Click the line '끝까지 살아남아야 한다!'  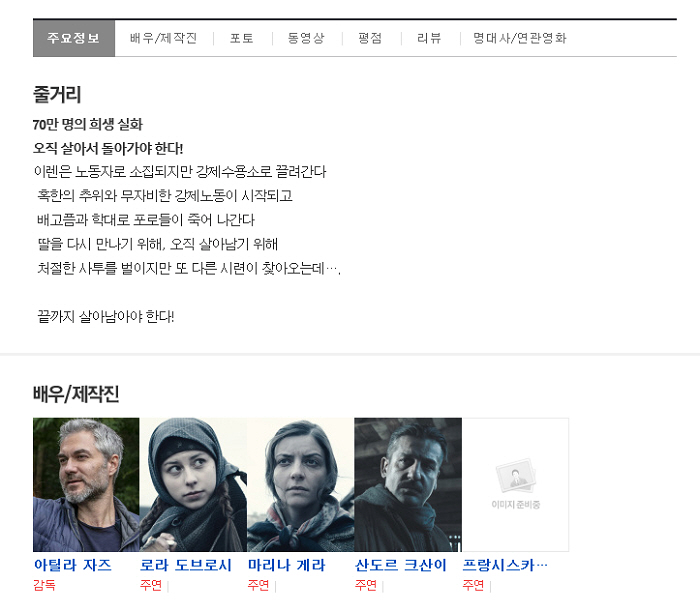(x=105, y=316)
